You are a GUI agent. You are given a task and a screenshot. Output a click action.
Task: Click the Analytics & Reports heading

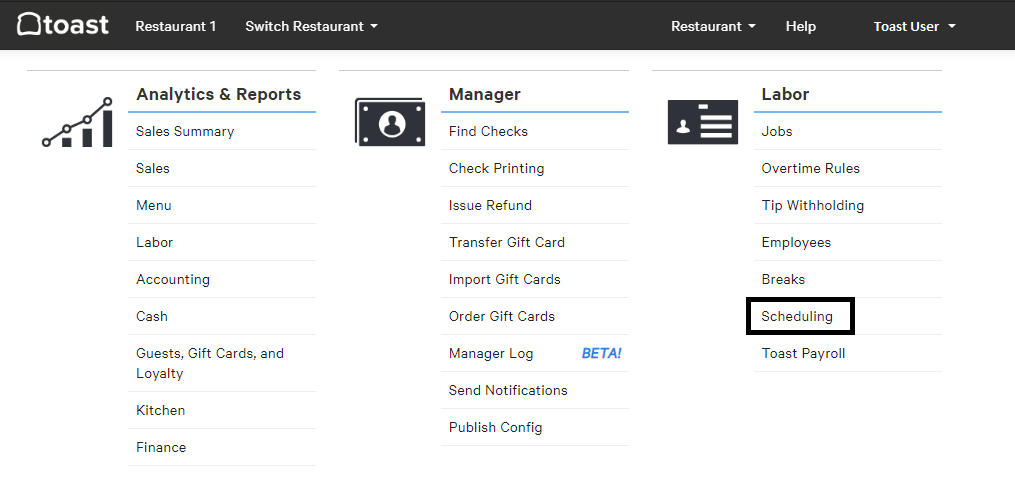click(x=218, y=94)
